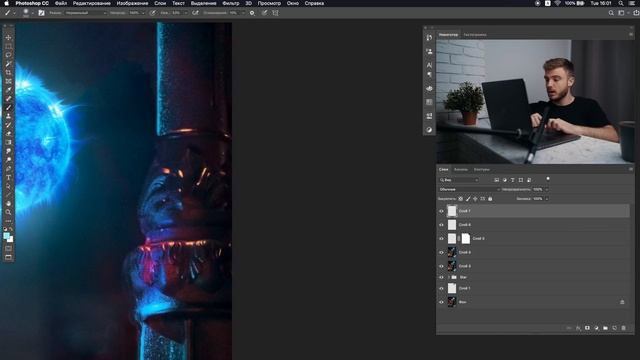Hide the Слой 1 layer
The image size is (640, 360).
point(441,289)
